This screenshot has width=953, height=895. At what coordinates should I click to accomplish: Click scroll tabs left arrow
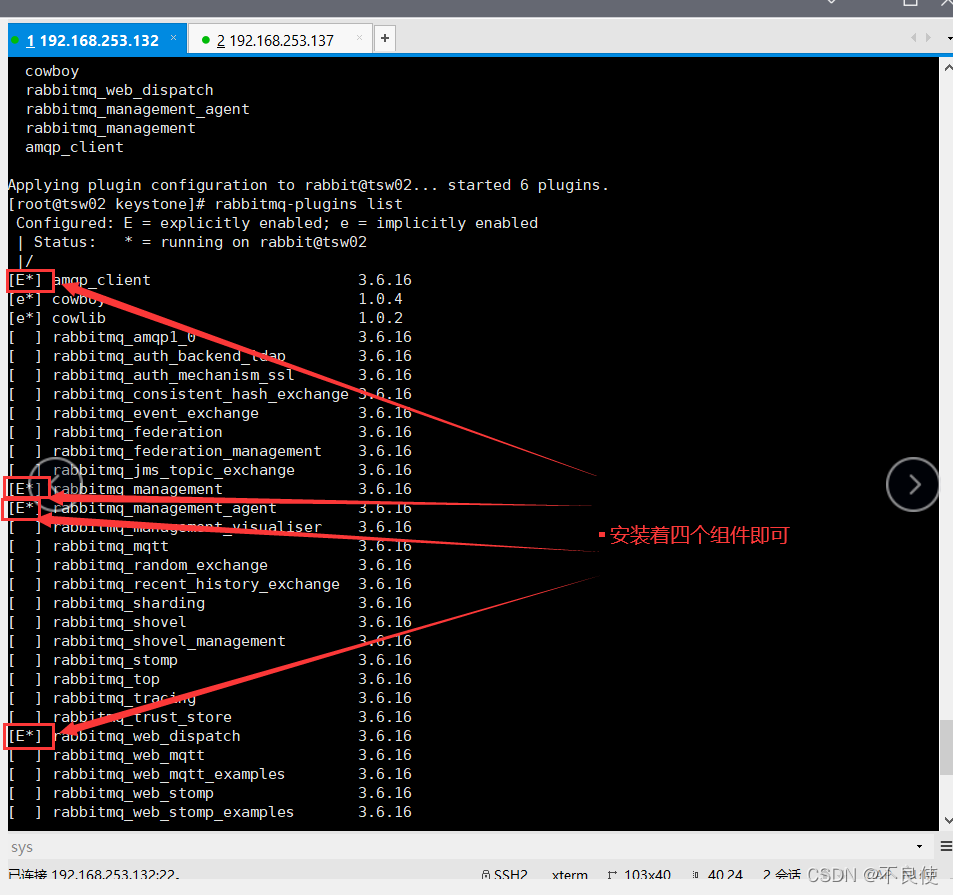(x=913, y=38)
